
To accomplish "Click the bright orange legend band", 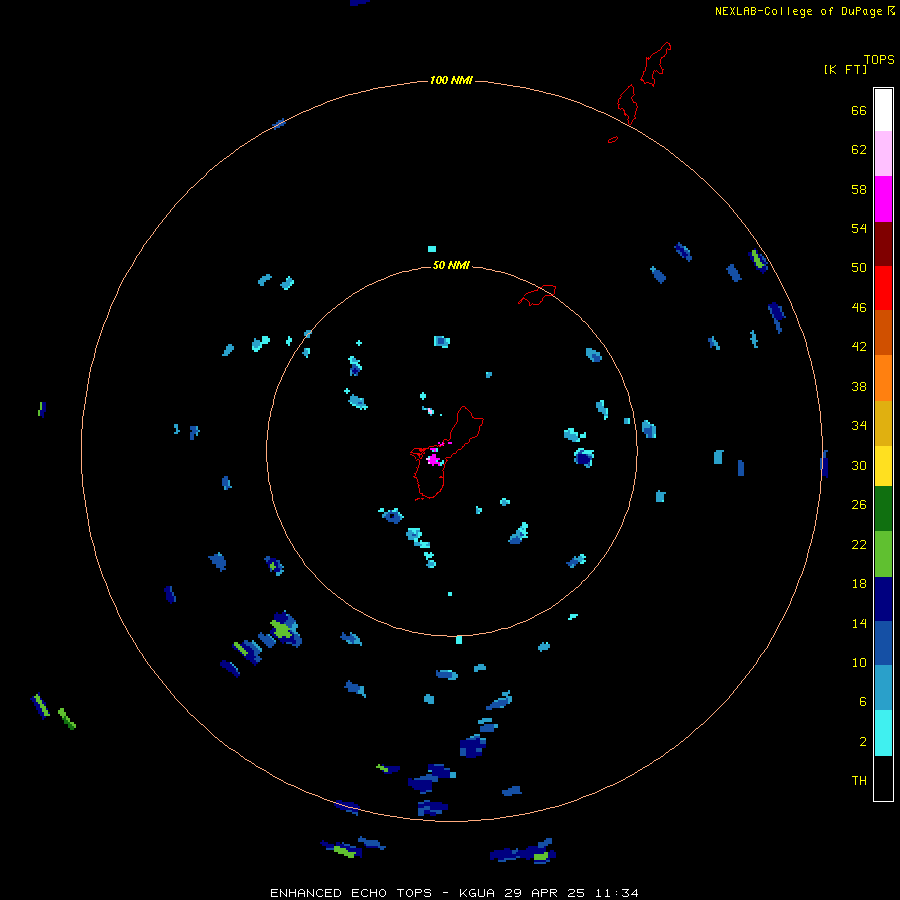I will 883,378.
